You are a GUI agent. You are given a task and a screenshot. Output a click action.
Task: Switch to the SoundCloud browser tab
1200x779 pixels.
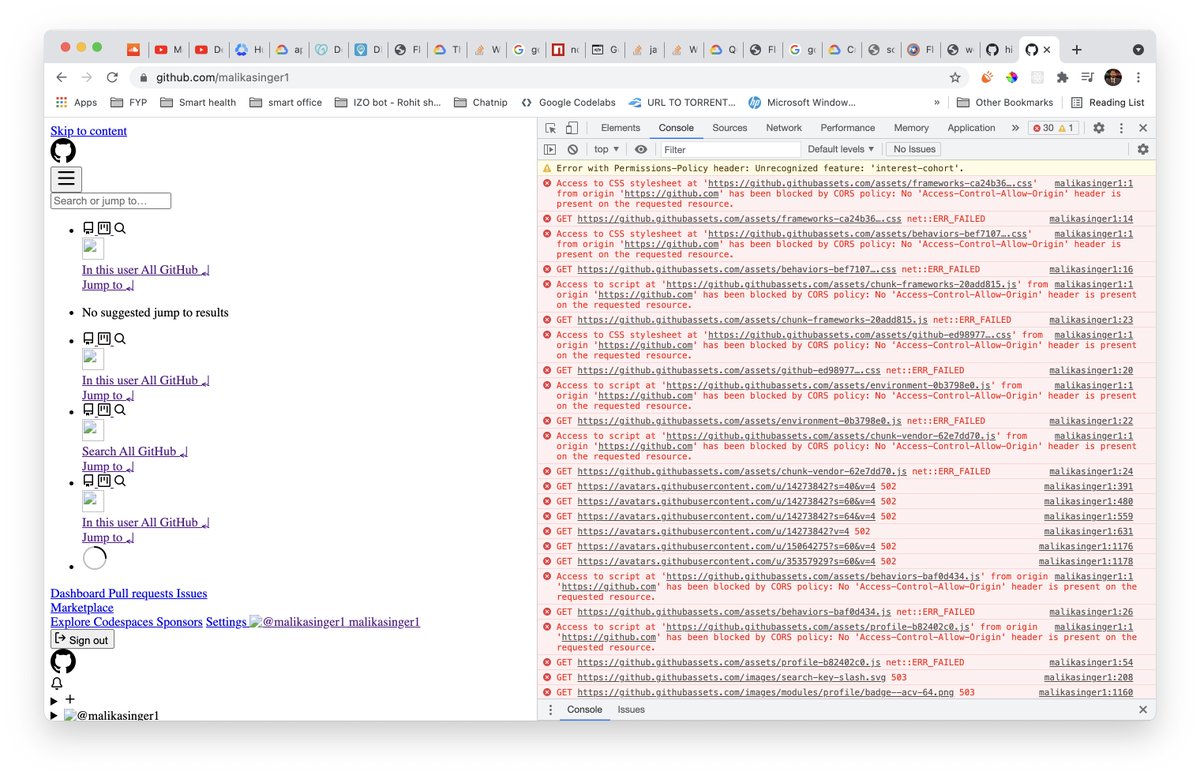tap(133, 49)
